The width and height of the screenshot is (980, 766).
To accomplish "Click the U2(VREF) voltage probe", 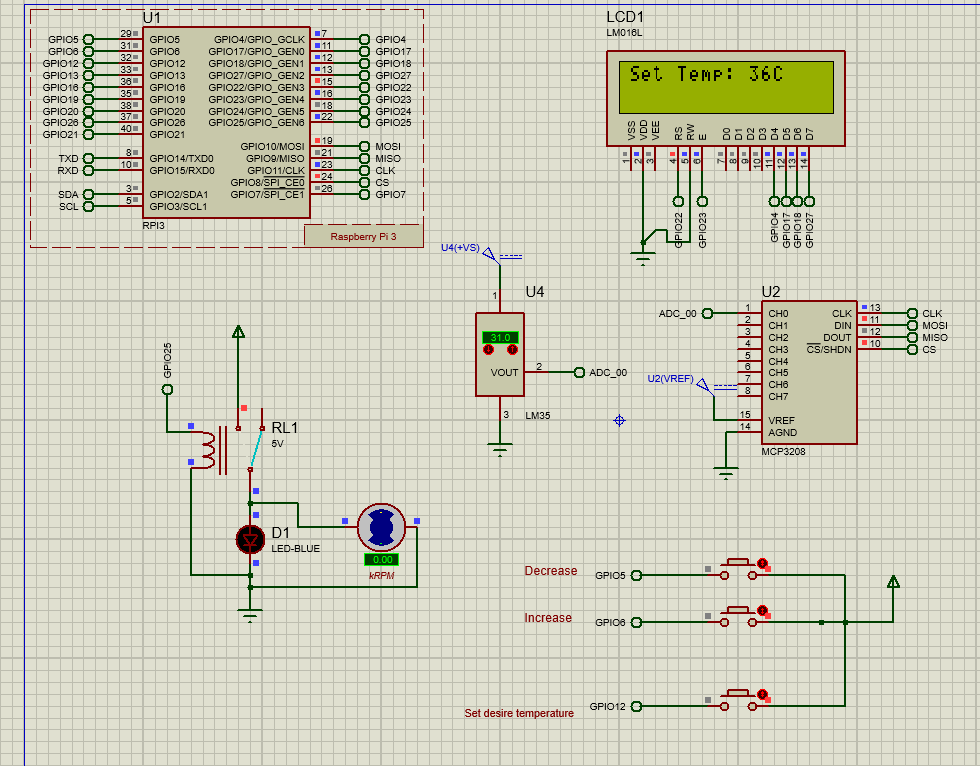I will [704, 384].
